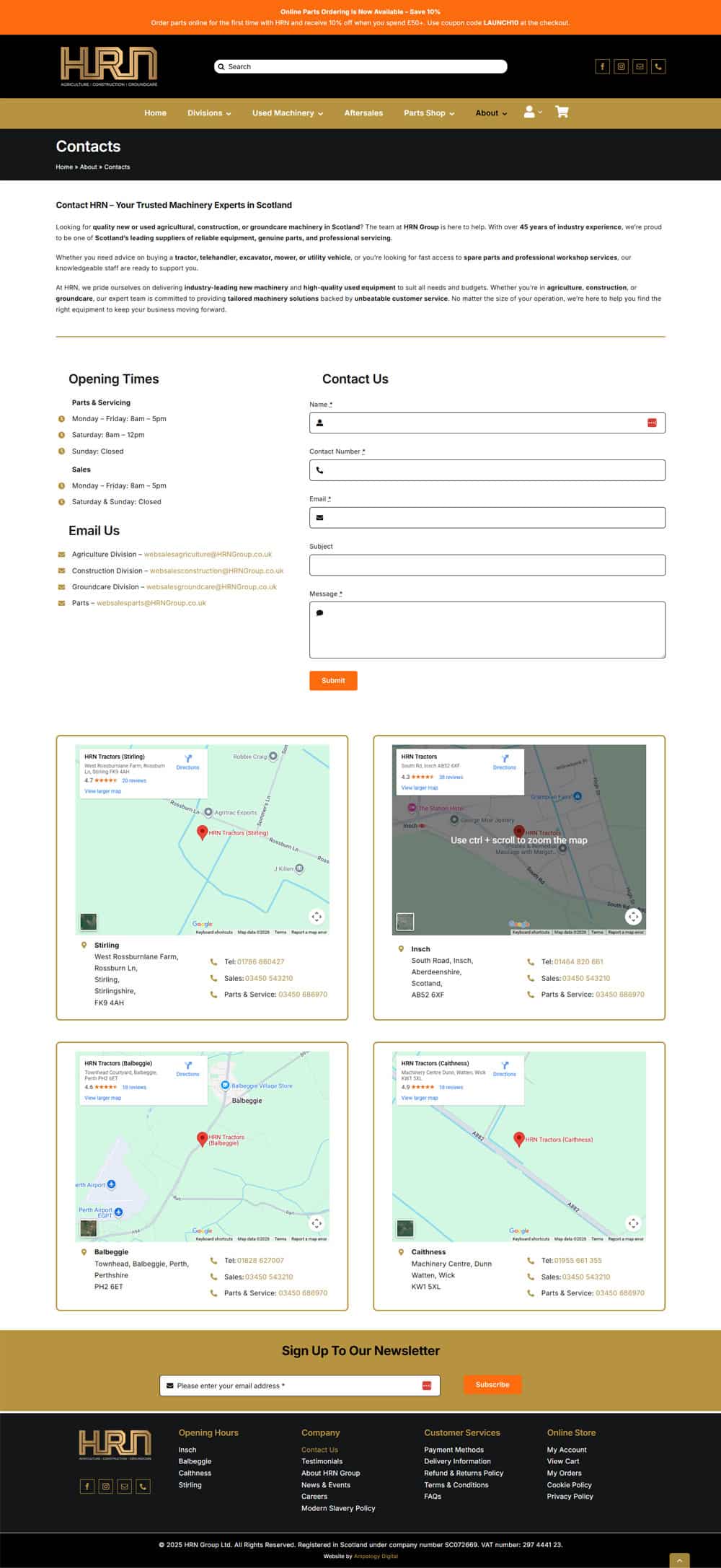Expand the Divisions dropdown menu
The height and width of the screenshot is (1568, 721).
click(x=209, y=113)
